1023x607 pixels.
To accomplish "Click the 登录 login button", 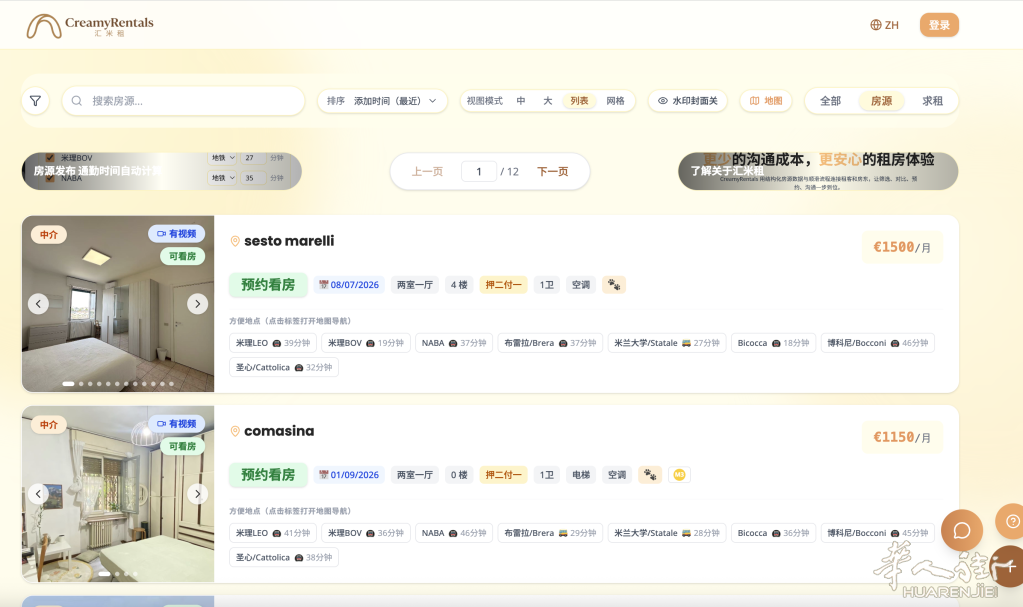I will 939,25.
